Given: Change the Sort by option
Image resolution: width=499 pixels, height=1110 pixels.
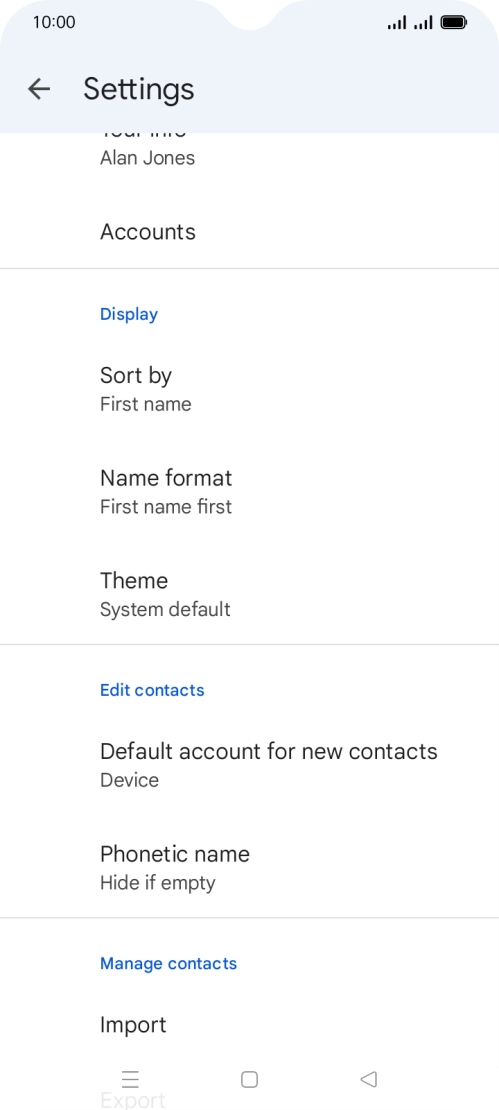Looking at the screenshot, I should 249,389.
